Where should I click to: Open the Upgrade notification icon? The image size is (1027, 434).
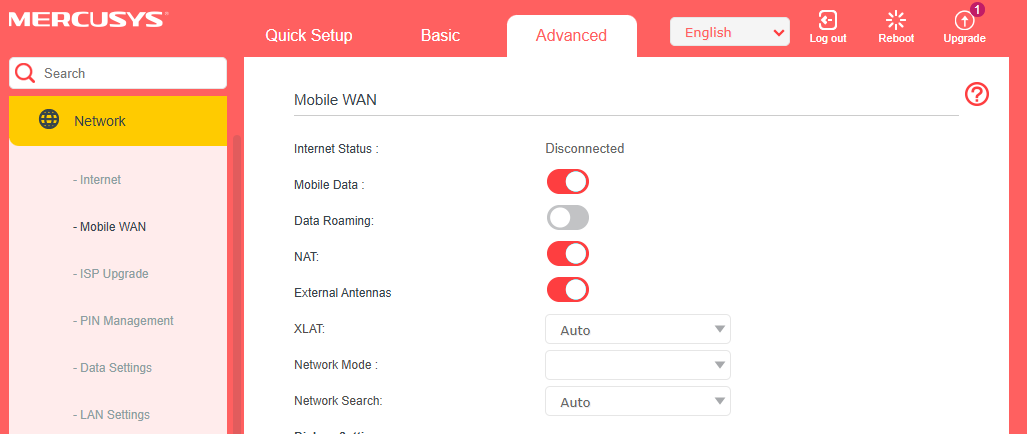[964, 20]
